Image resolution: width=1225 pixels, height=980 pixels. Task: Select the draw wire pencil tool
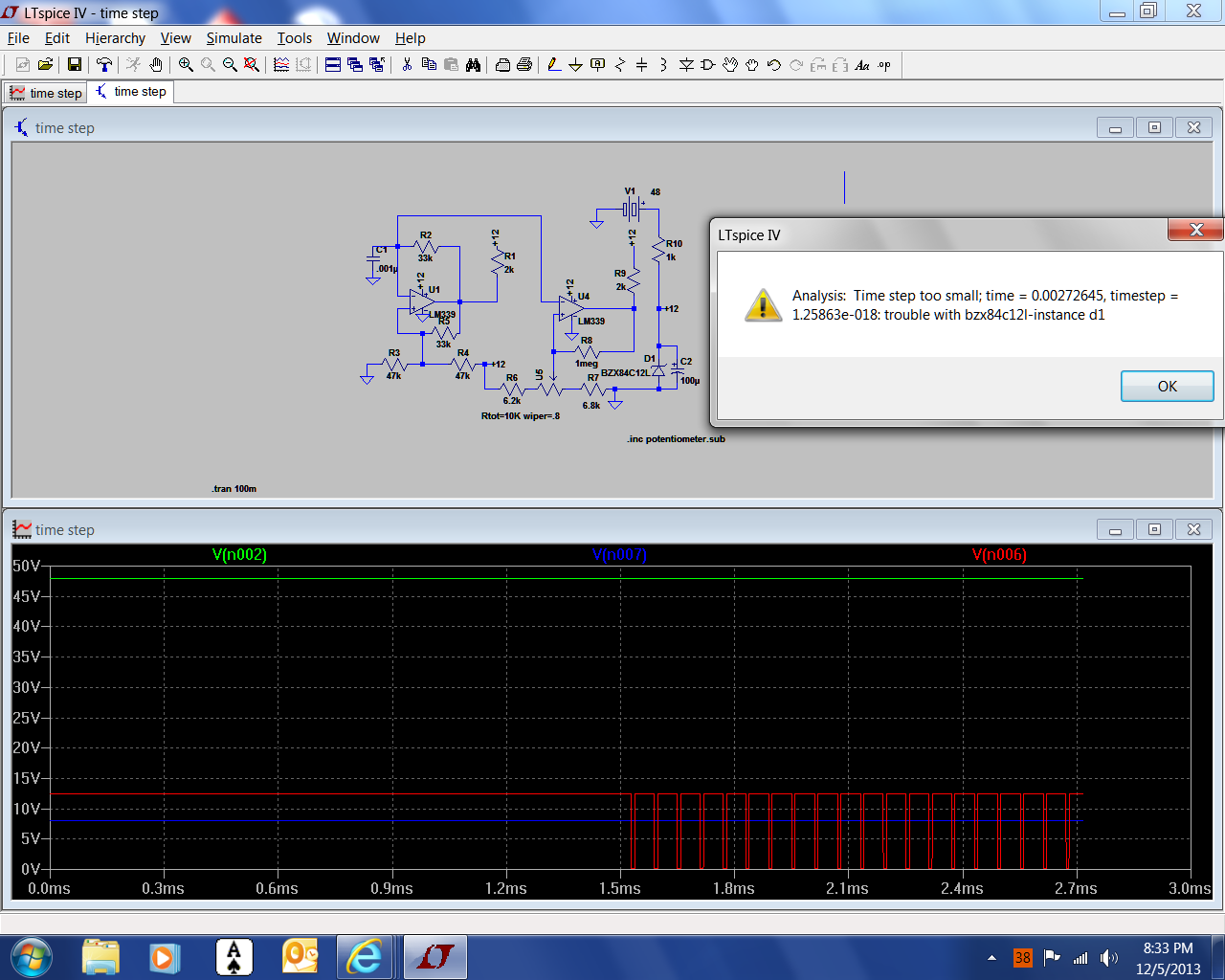click(x=554, y=65)
